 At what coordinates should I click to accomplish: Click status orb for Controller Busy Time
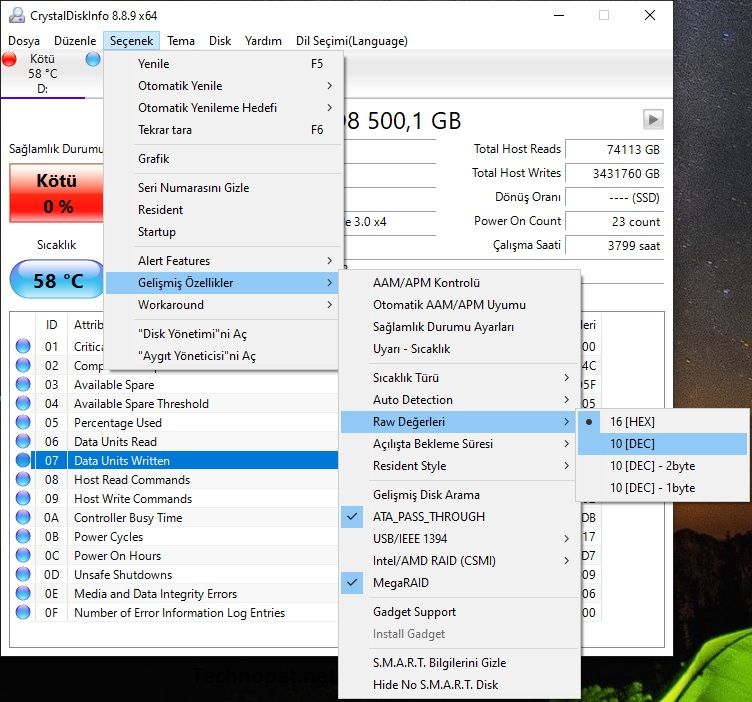coord(23,517)
